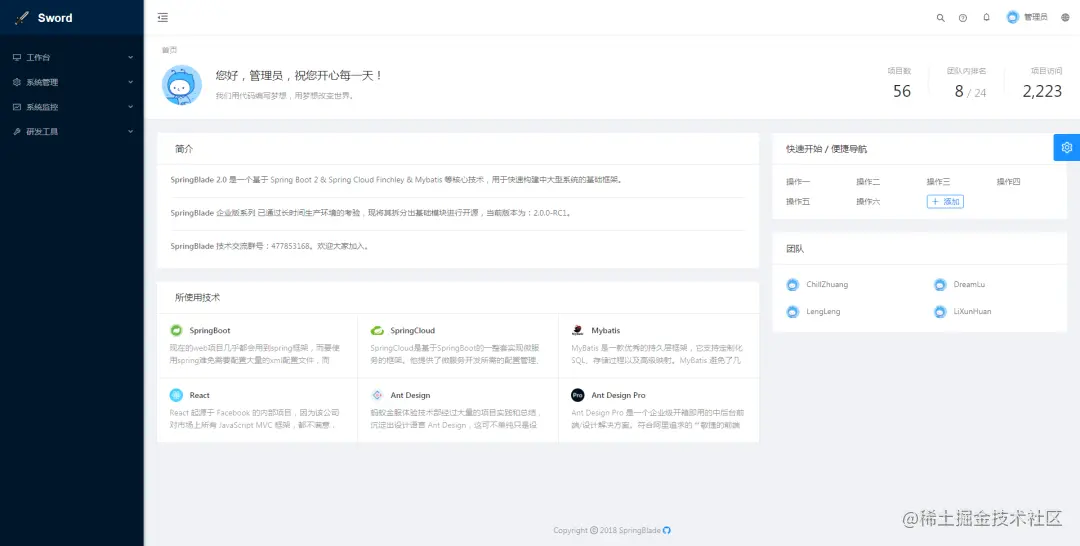Open the 操作五 shortcut link
1080x546 pixels.
tap(798, 202)
